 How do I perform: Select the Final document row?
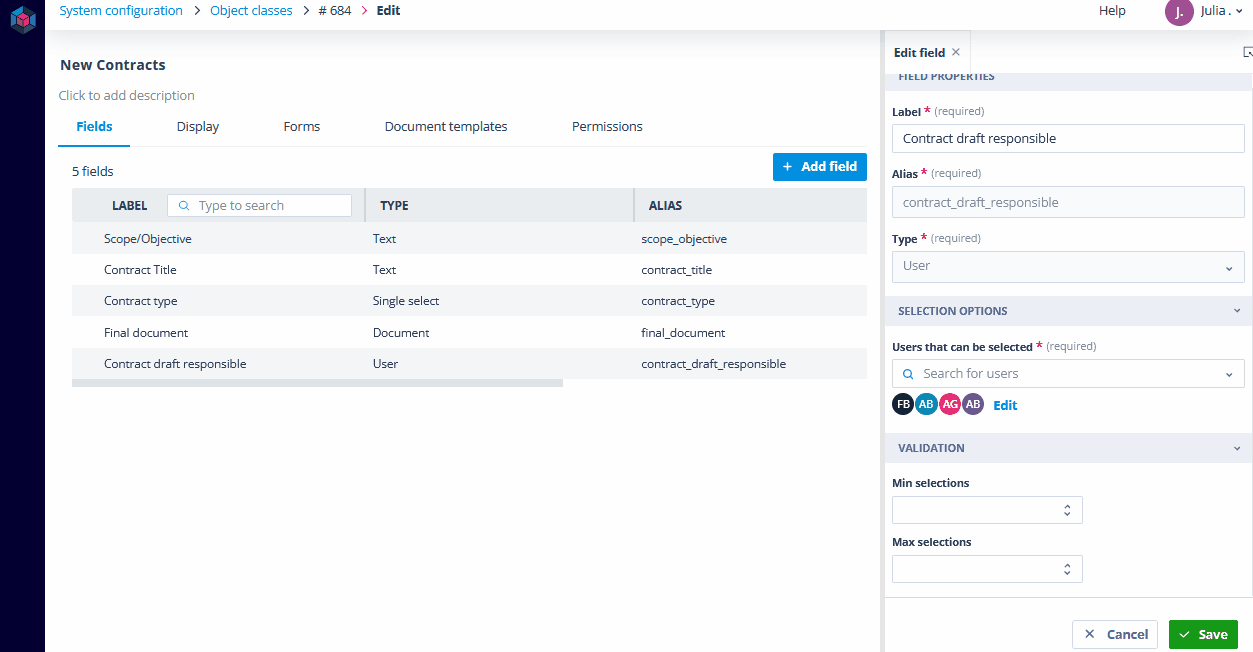click(469, 333)
